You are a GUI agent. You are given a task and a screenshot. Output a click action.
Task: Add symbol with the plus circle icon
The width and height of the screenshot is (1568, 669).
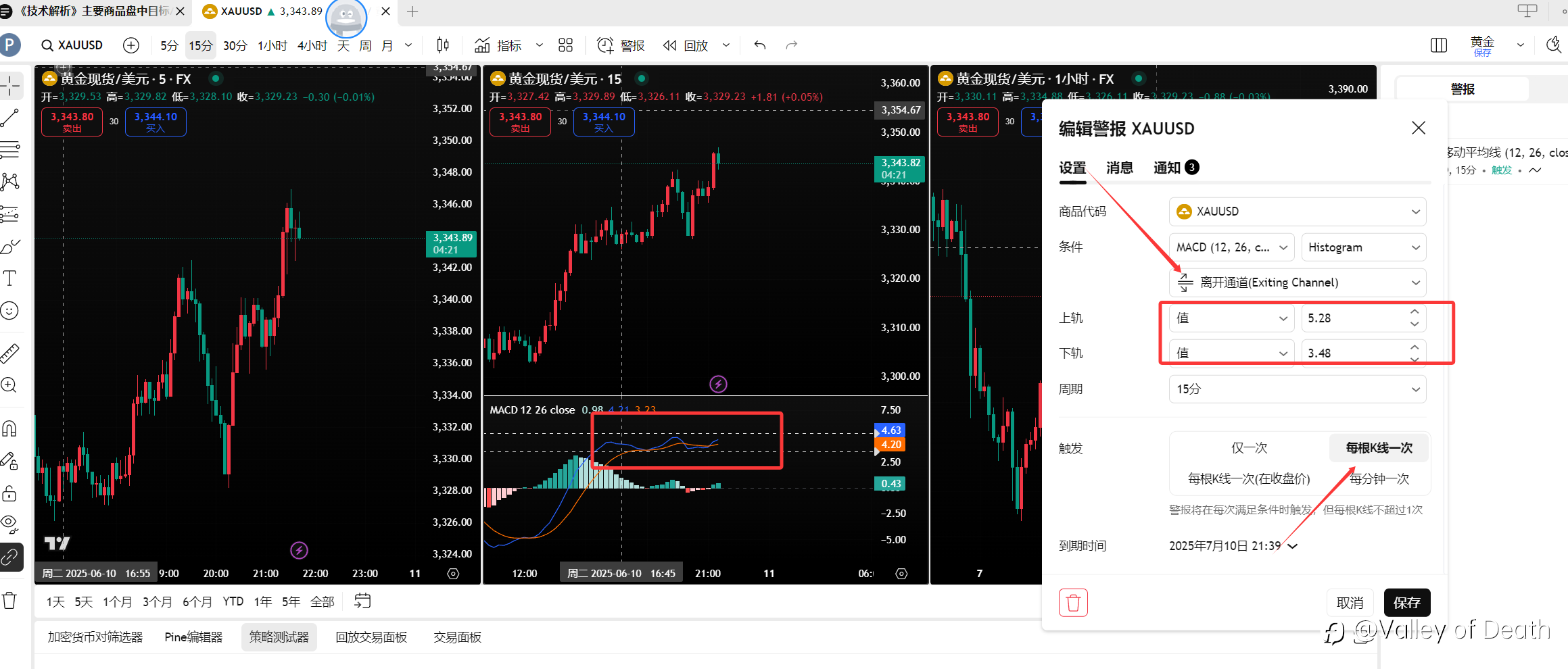point(131,45)
